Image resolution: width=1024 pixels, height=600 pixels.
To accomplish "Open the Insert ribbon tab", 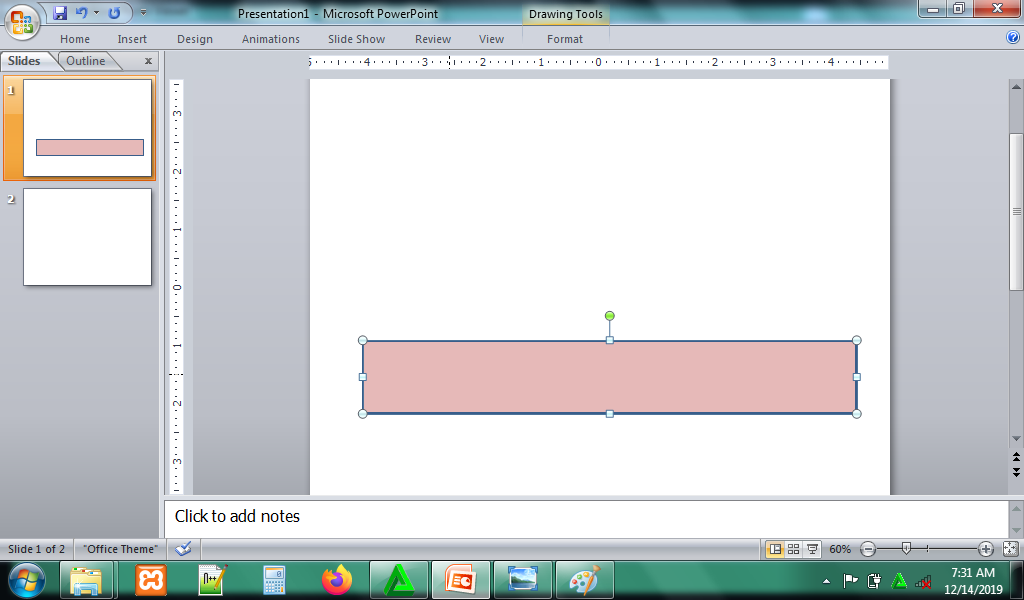I will (x=132, y=39).
